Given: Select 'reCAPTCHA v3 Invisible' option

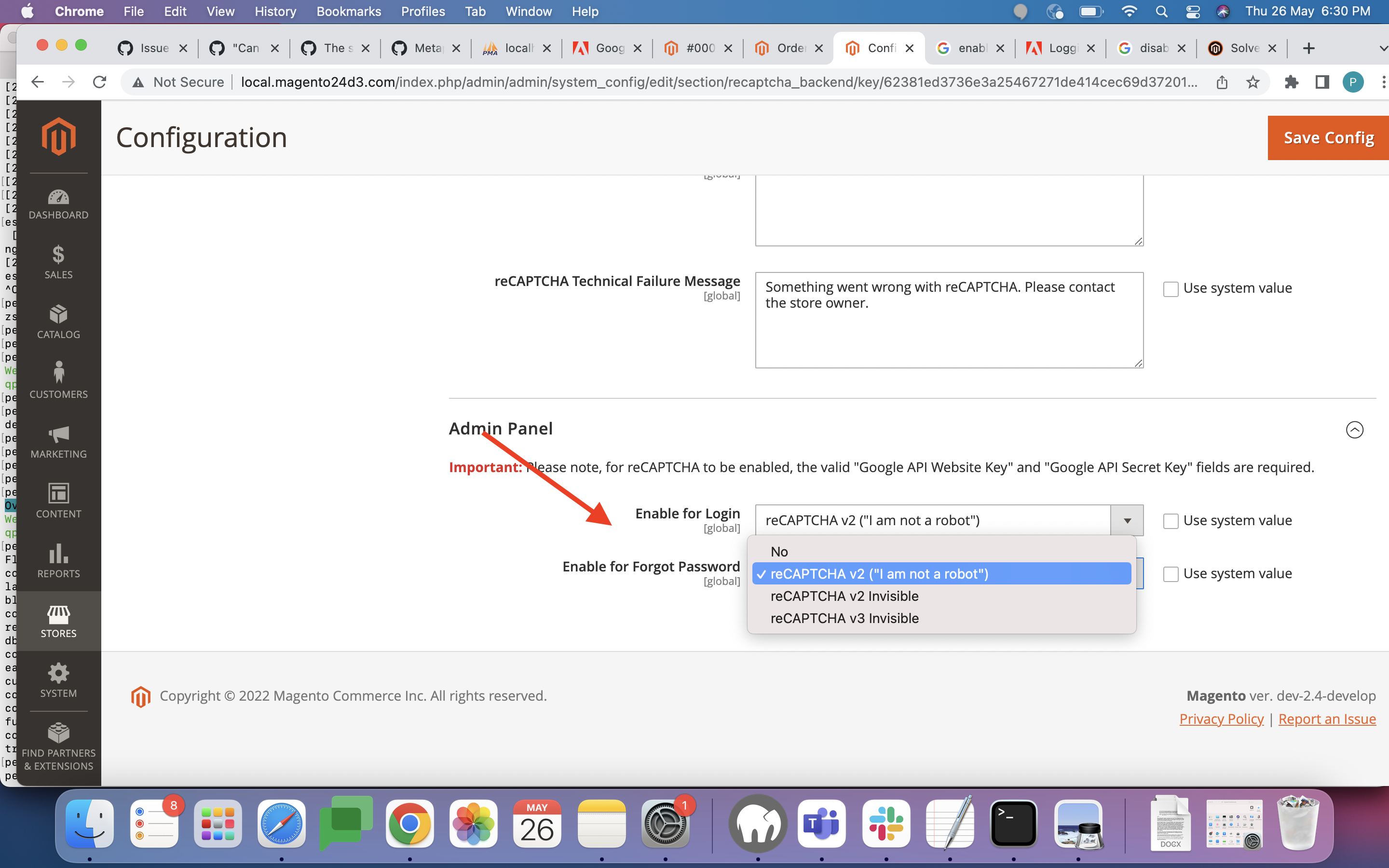Looking at the screenshot, I should [x=844, y=618].
